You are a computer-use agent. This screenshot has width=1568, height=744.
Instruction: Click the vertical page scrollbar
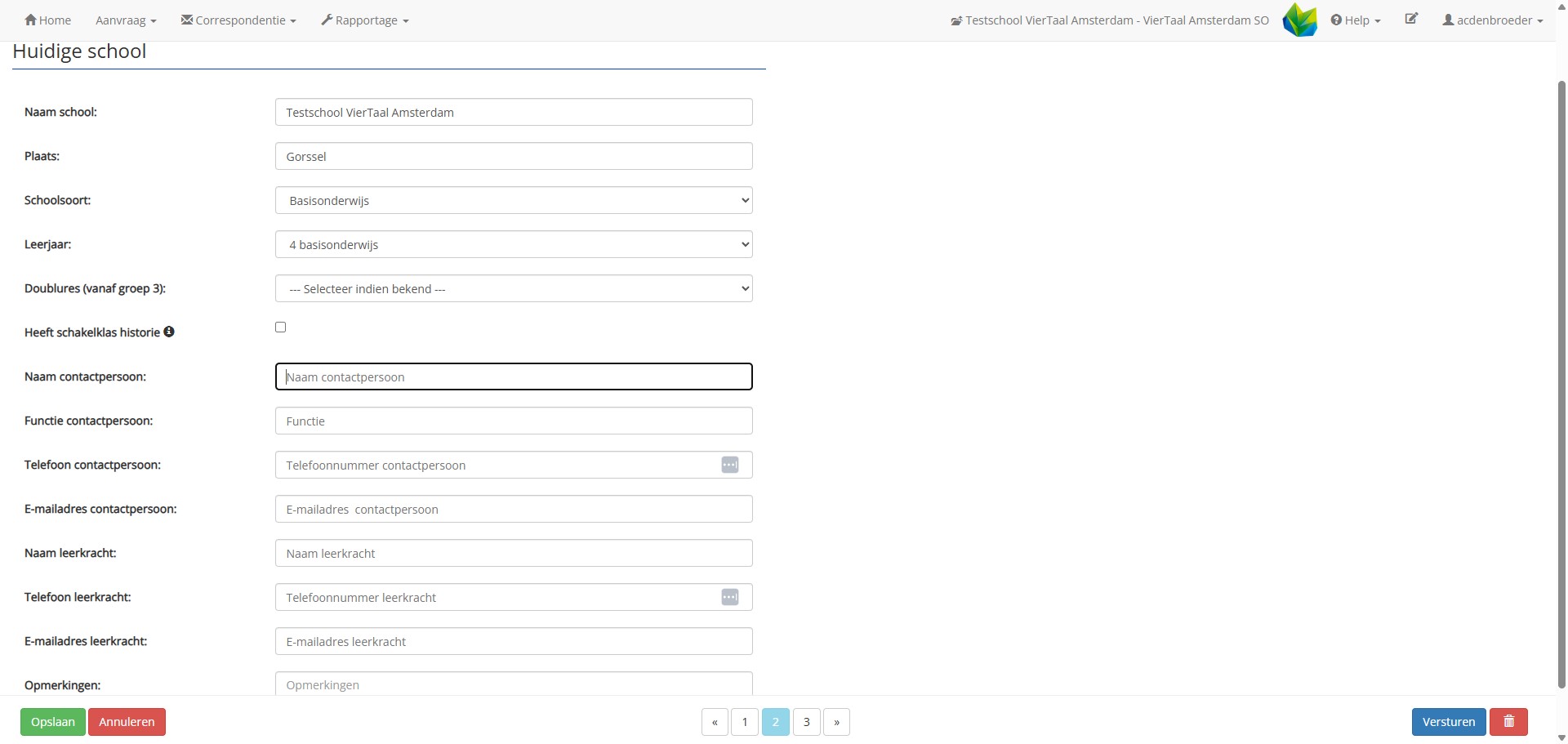pyautogui.click(x=1561, y=384)
